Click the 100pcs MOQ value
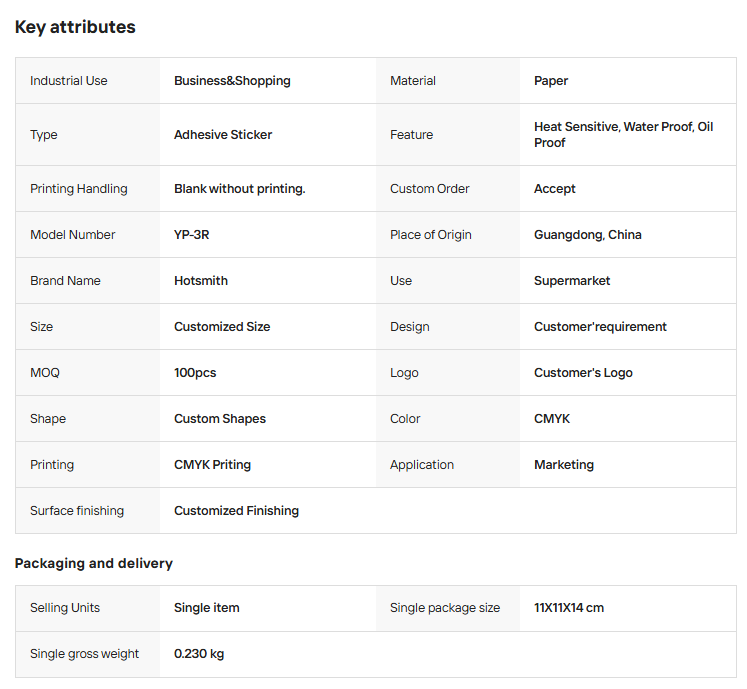Screen dimensions: 747x689 click(x=195, y=373)
